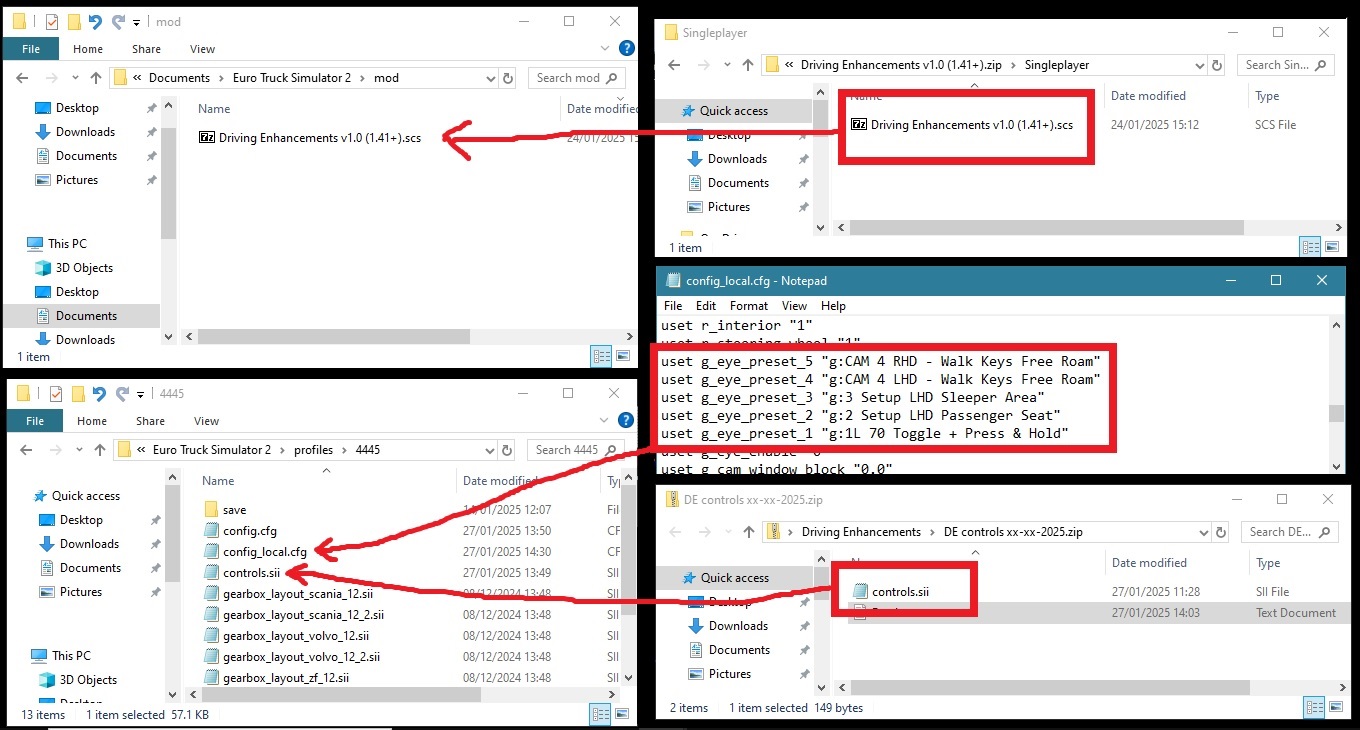The height and width of the screenshot is (730, 1360).
Task: Click Undo icon in 4445 window titlebar
Action: click(x=97, y=393)
